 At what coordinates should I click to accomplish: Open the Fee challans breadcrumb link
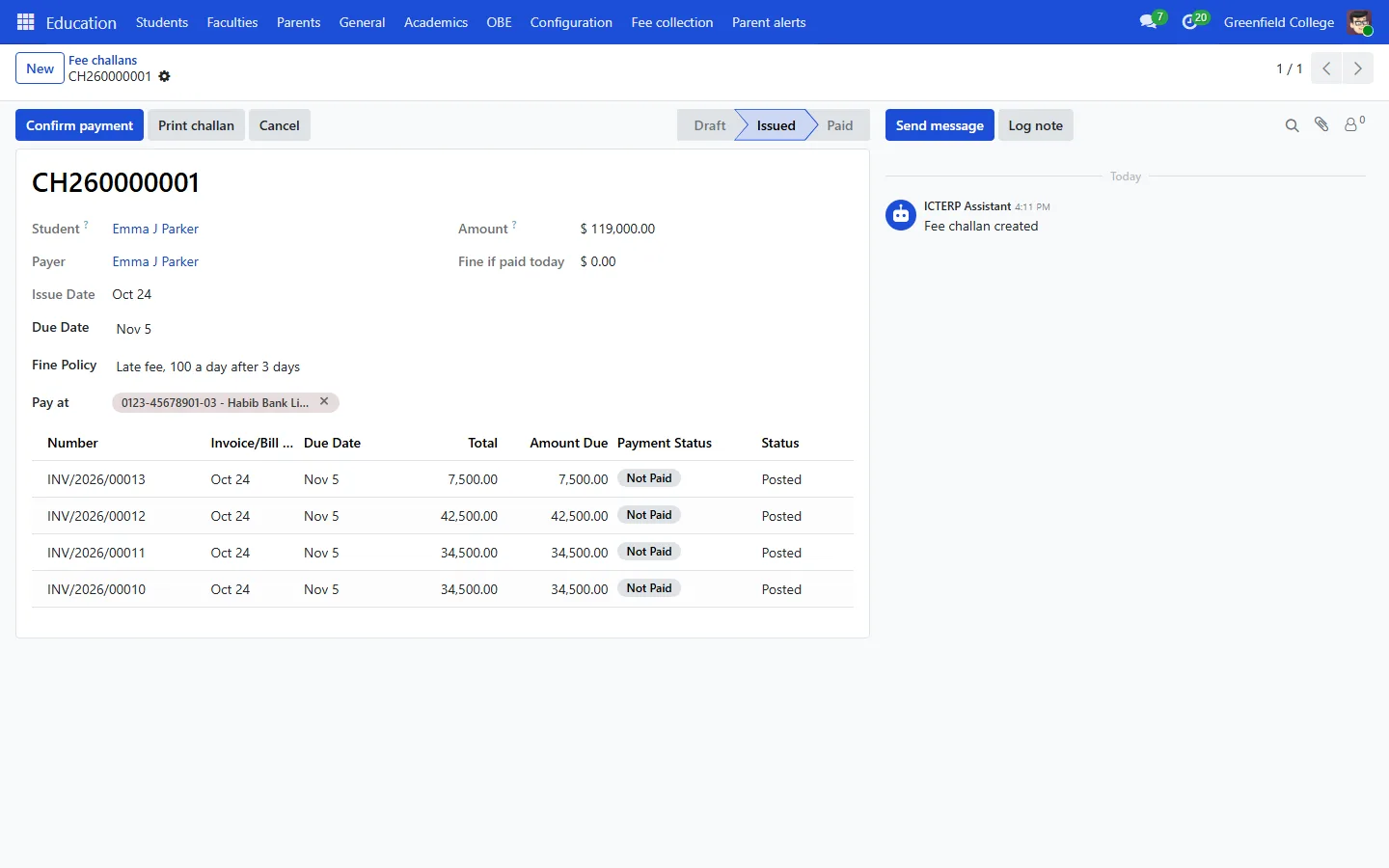tap(102, 60)
